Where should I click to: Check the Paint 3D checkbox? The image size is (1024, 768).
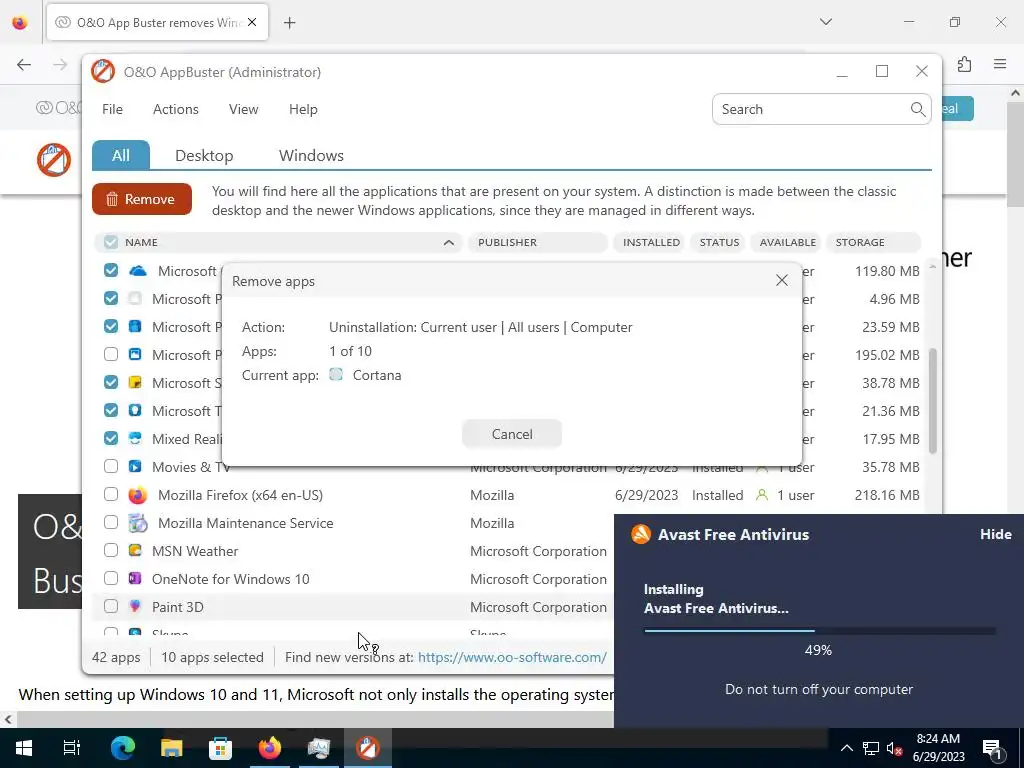[111, 606]
